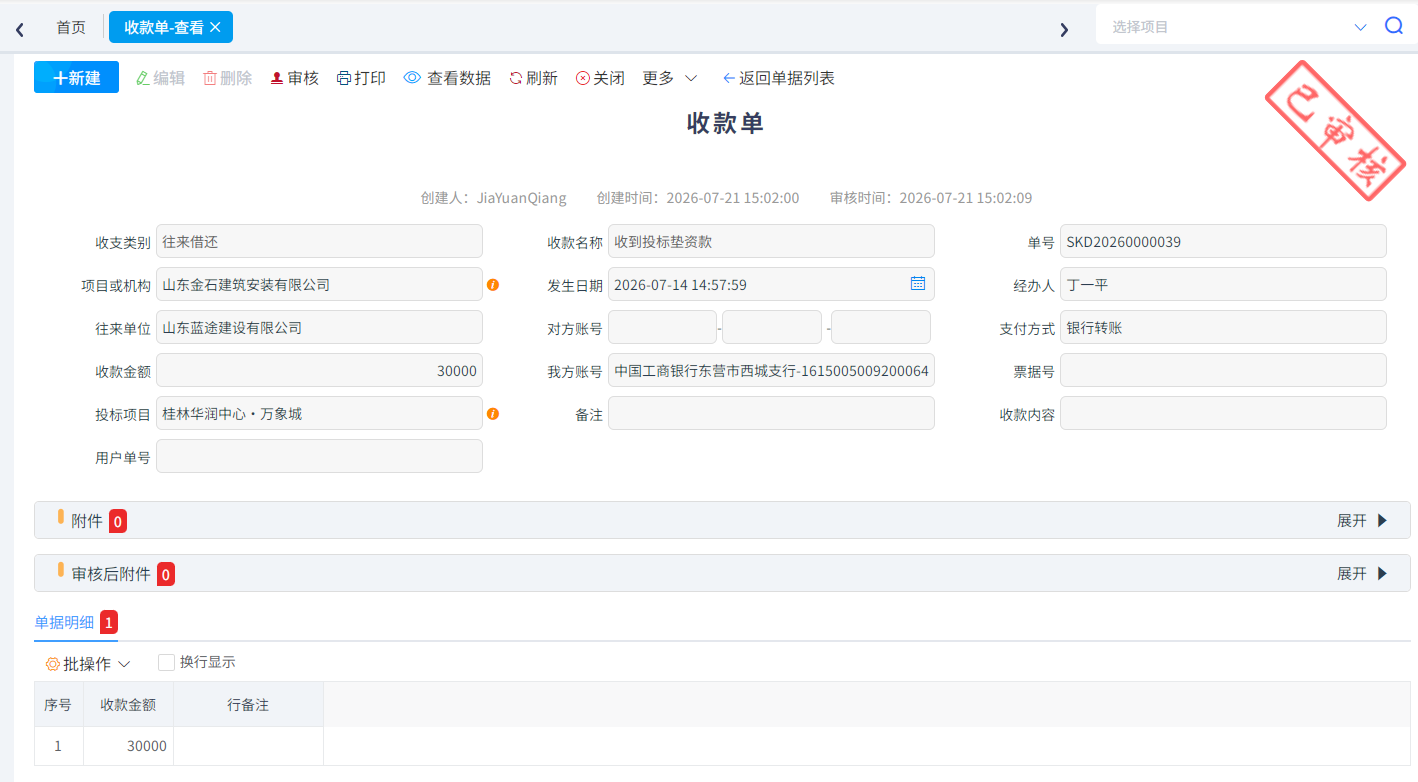The width and height of the screenshot is (1418, 782).
Task: Expand the 审核后附件 section
Action: [x=1363, y=573]
